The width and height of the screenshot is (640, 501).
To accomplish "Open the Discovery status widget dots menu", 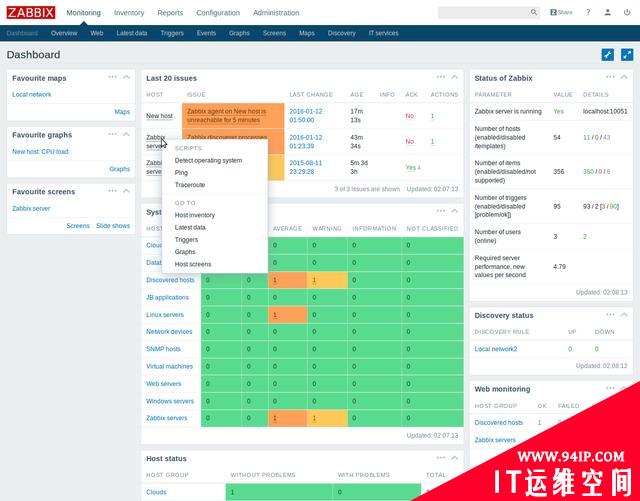I will click(610, 315).
